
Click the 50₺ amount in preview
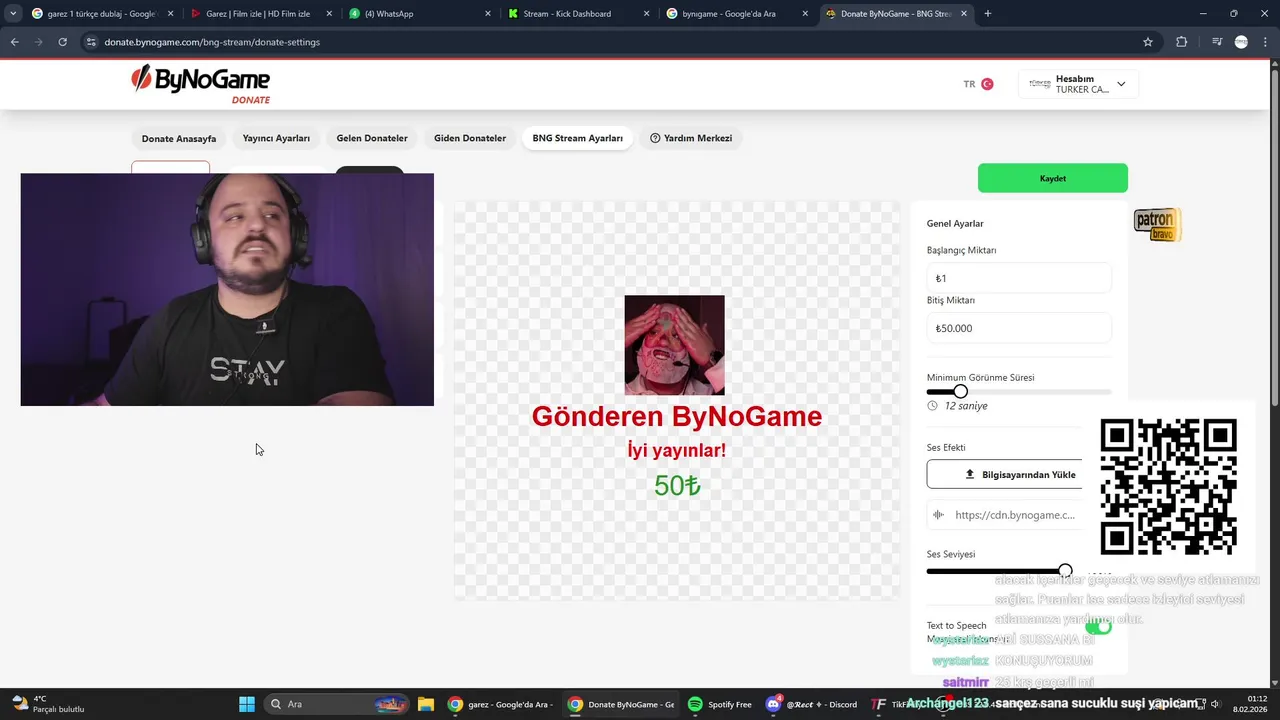point(677,486)
